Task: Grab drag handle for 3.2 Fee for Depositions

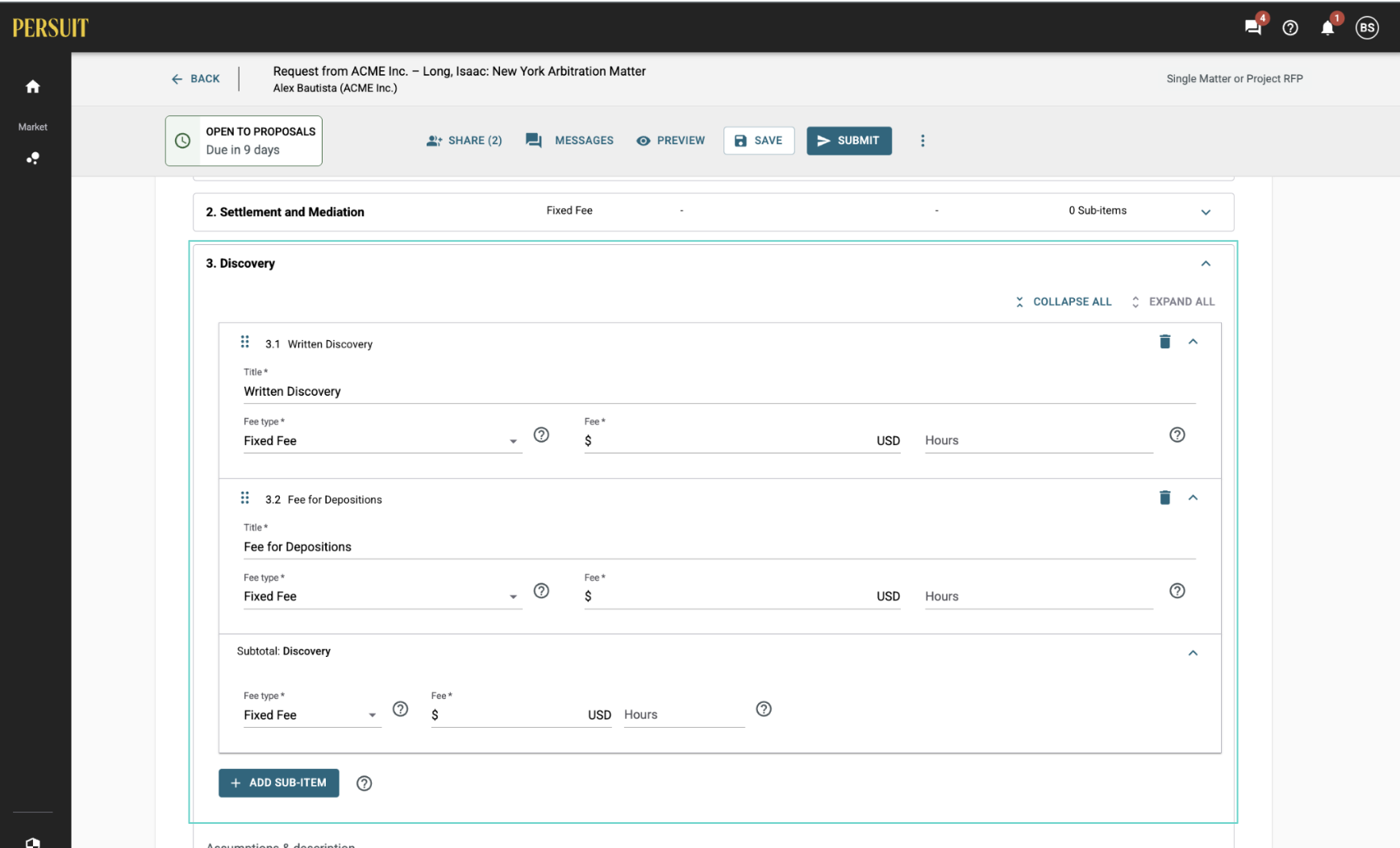Action: (x=245, y=497)
